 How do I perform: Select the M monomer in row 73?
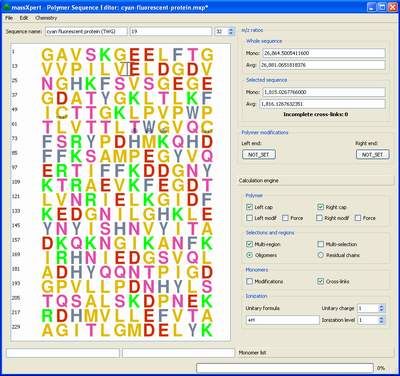coord(149,142)
